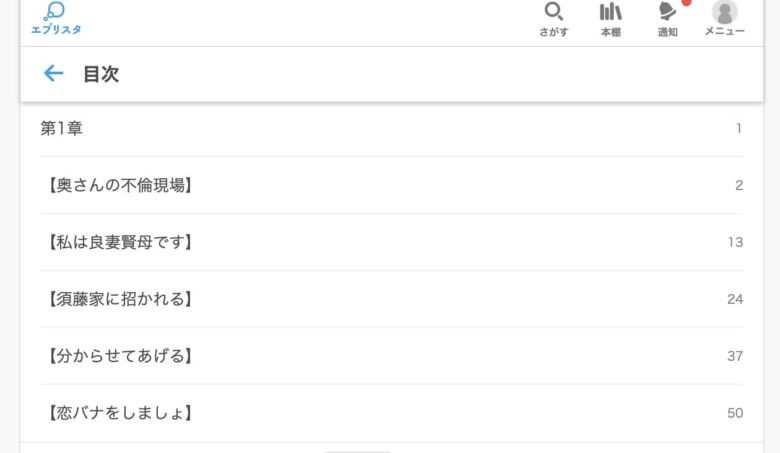This screenshot has width=780, height=453.
Task: Jump to page number 37
Action: tap(735, 356)
